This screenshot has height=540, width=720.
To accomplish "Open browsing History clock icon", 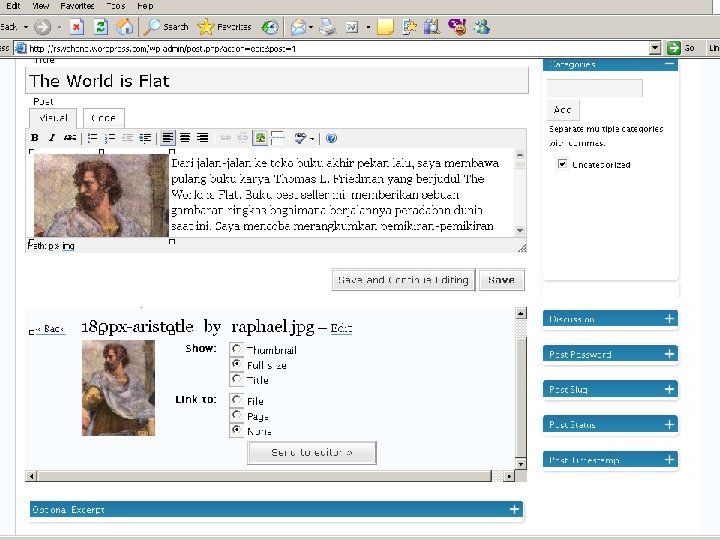I will click(270, 27).
